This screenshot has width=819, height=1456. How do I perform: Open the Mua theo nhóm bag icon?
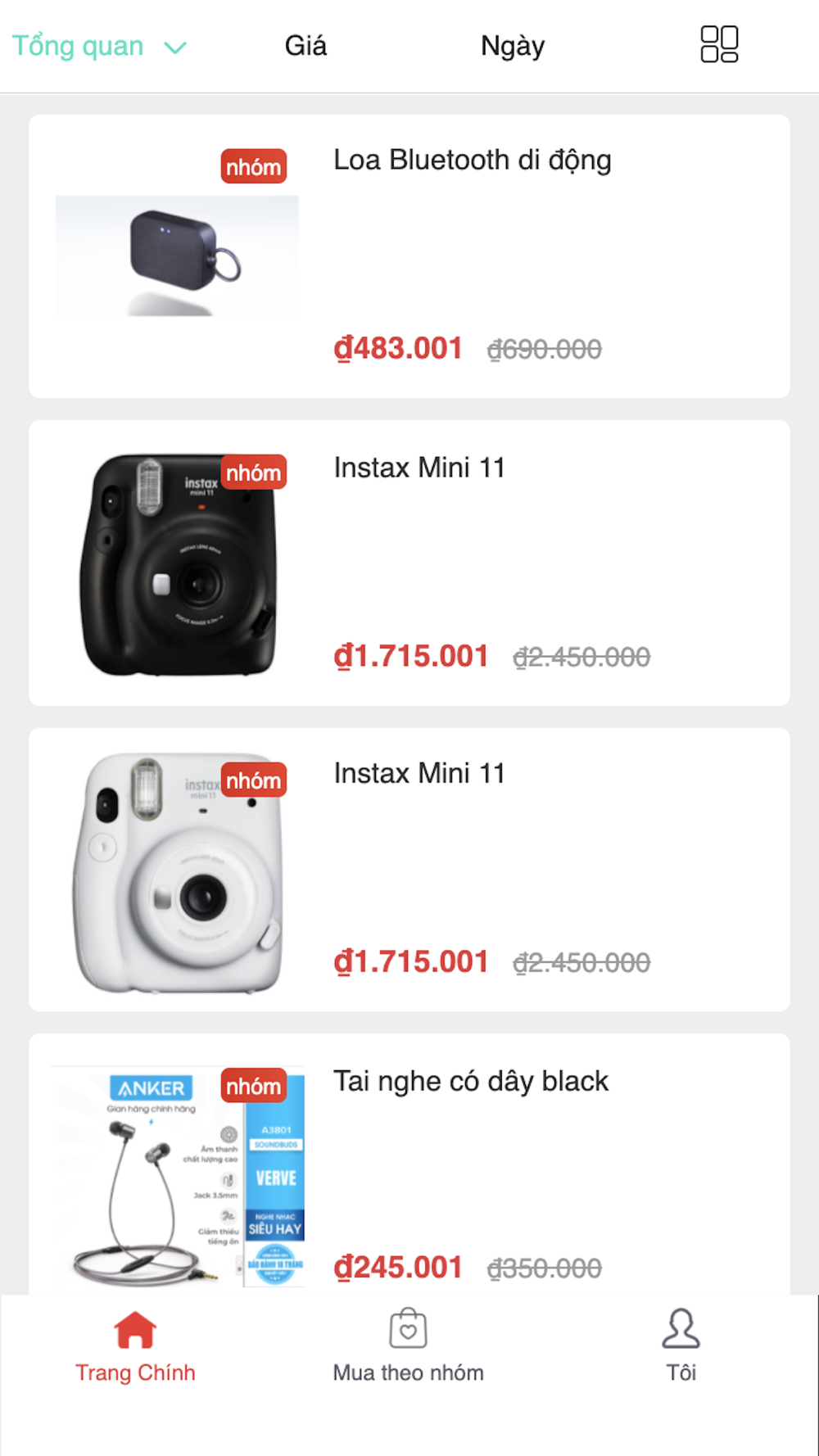click(x=408, y=1328)
